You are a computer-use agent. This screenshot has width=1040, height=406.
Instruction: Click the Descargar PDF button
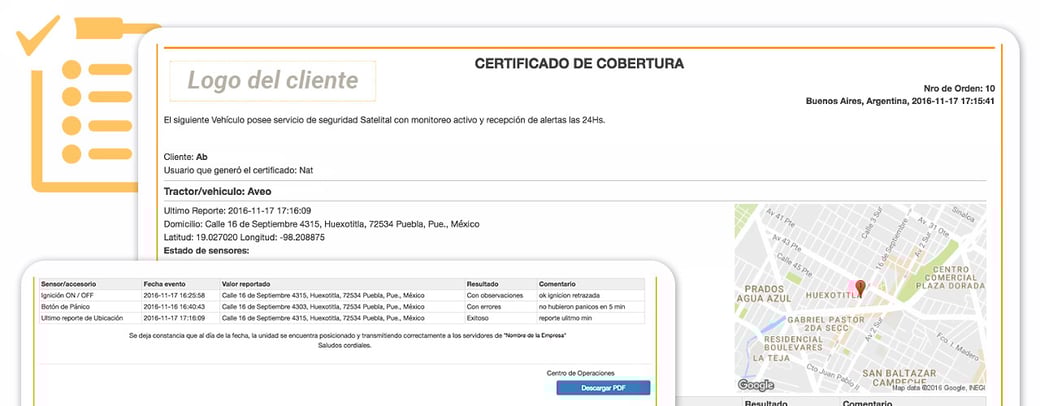[x=603, y=388]
